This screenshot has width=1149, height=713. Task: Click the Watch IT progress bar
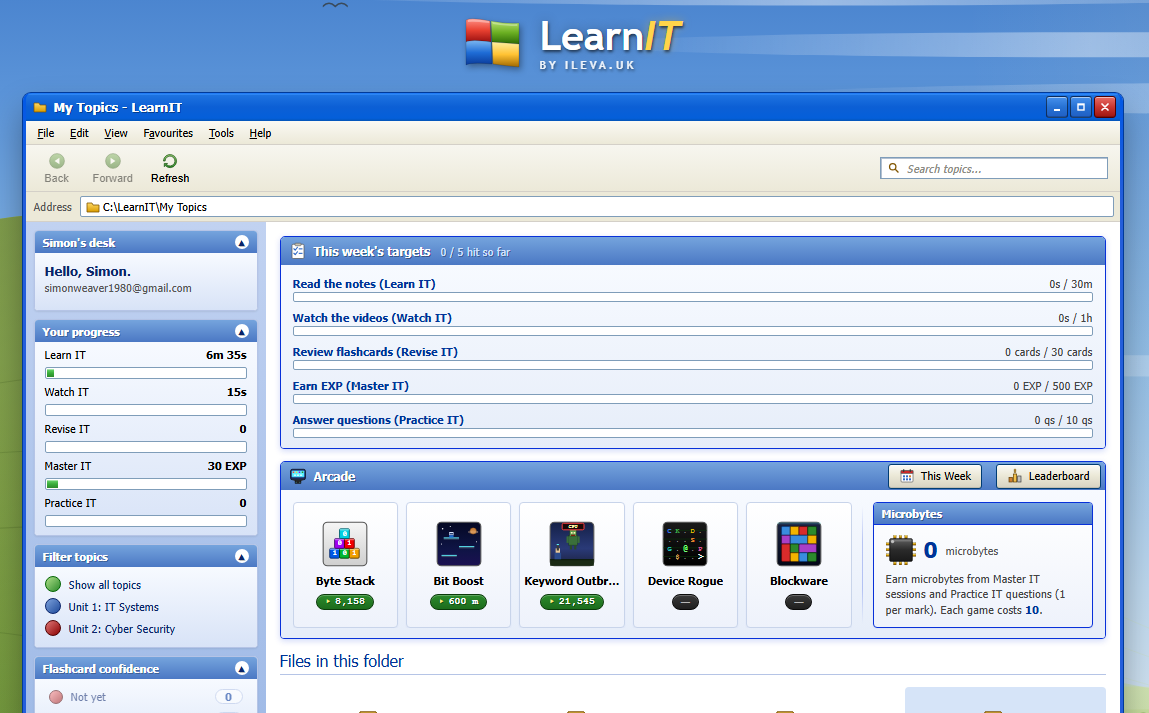pyautogui.click(x=146, y=410)
